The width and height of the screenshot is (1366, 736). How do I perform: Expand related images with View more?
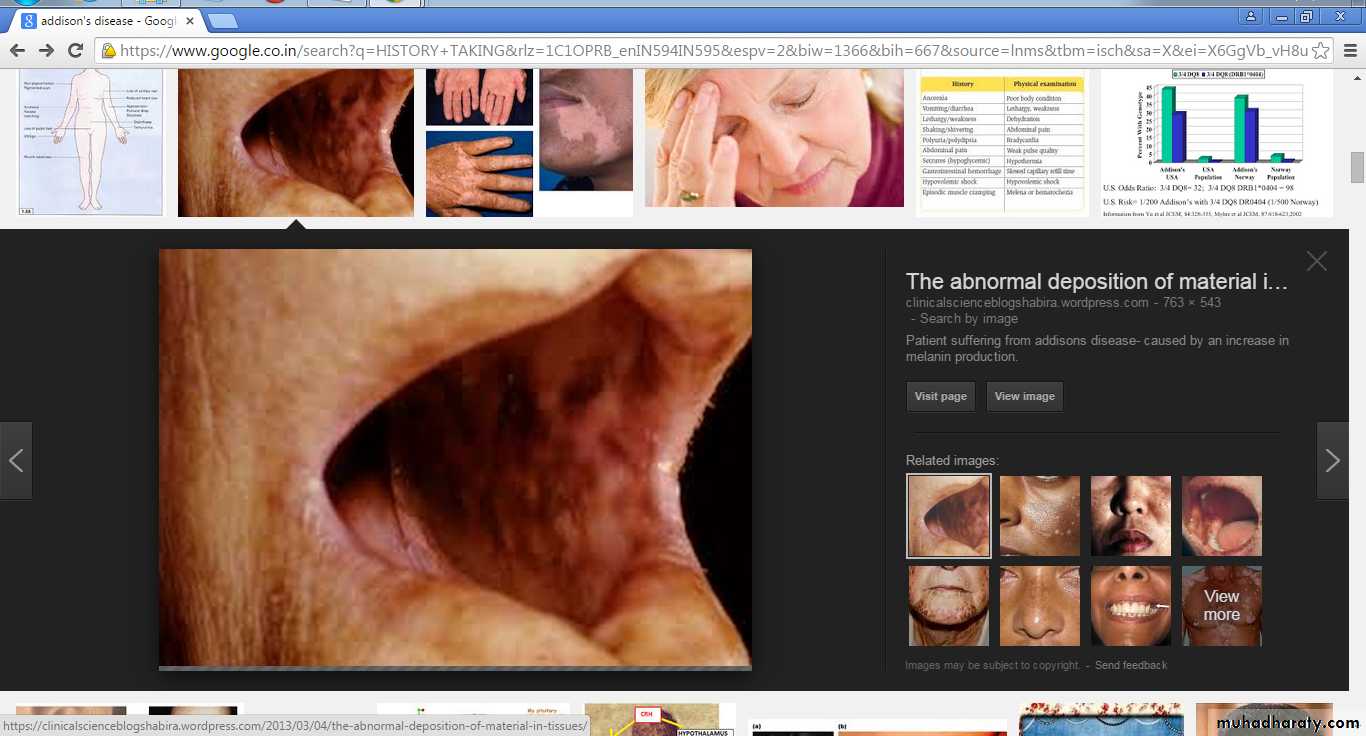(1221, 606)
